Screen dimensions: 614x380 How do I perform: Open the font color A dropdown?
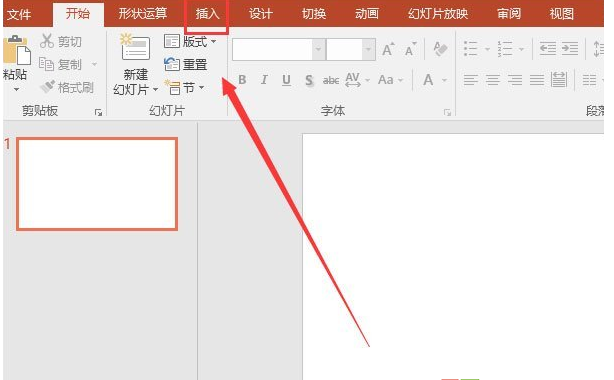[x=444, y=80]
